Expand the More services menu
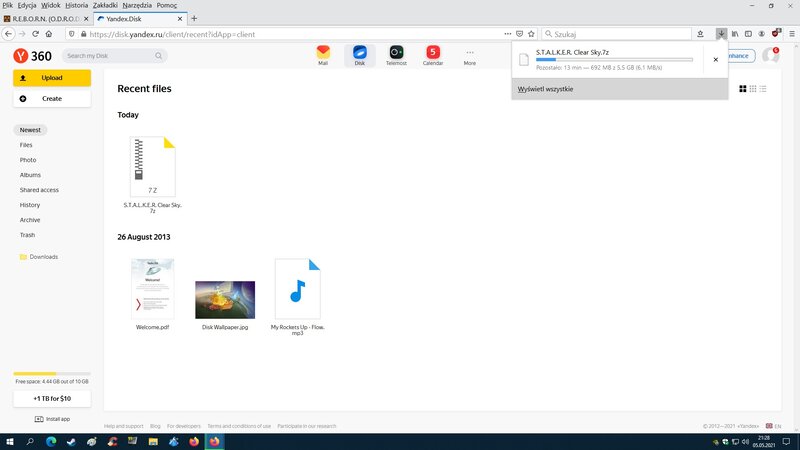The image size is (800, 450). click(x=469, y=56)
